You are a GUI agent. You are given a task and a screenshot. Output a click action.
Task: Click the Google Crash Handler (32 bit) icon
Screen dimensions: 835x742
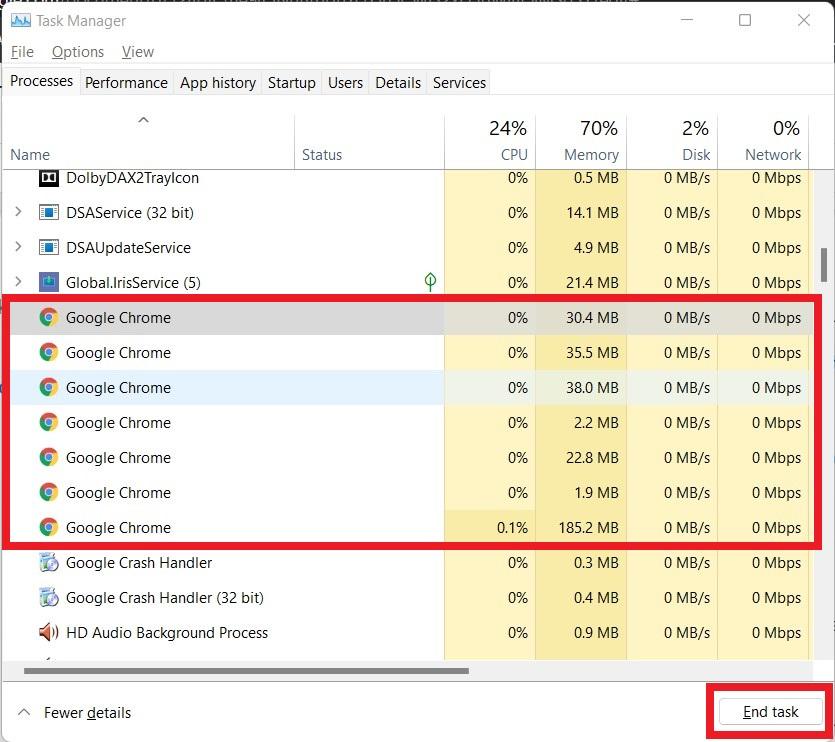click(x=48, y=598)
